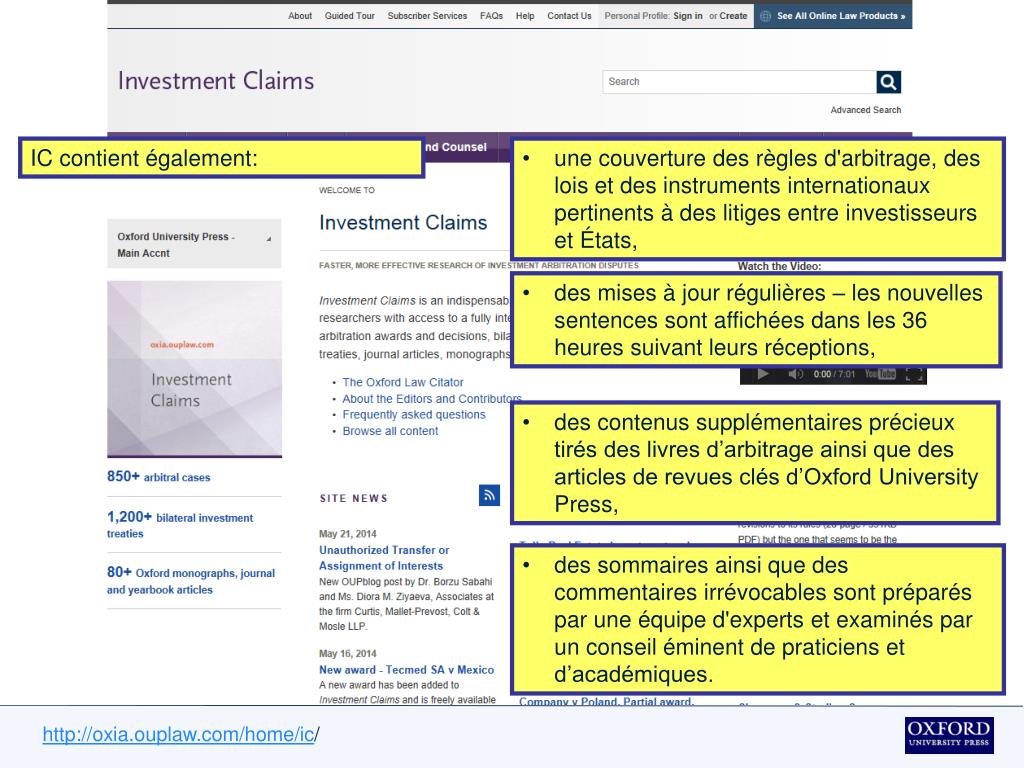The width and height of the screenshot is (1024, 768).
Task: Click the globe icon beside See All Online Law Products
Action: click(x=765, y=16)
